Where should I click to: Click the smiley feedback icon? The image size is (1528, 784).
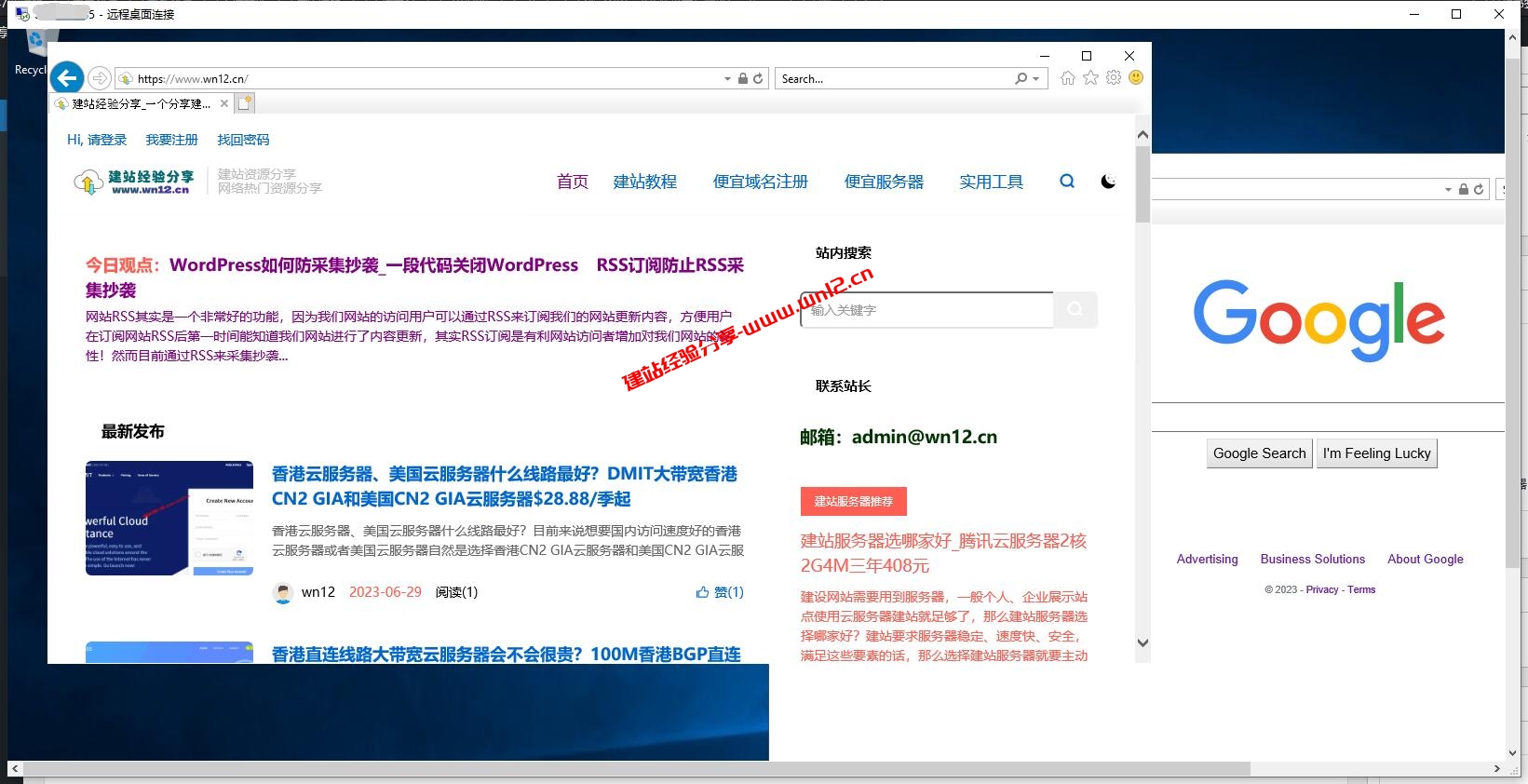[x=1136, y=78]
